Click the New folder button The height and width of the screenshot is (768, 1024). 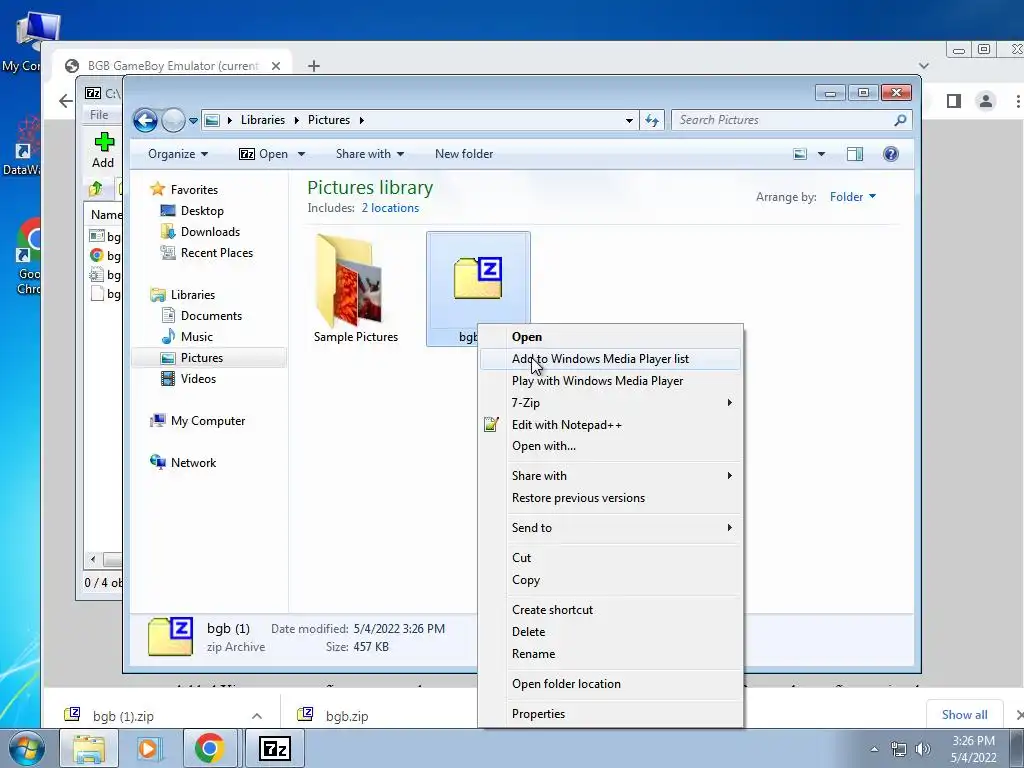464,154
